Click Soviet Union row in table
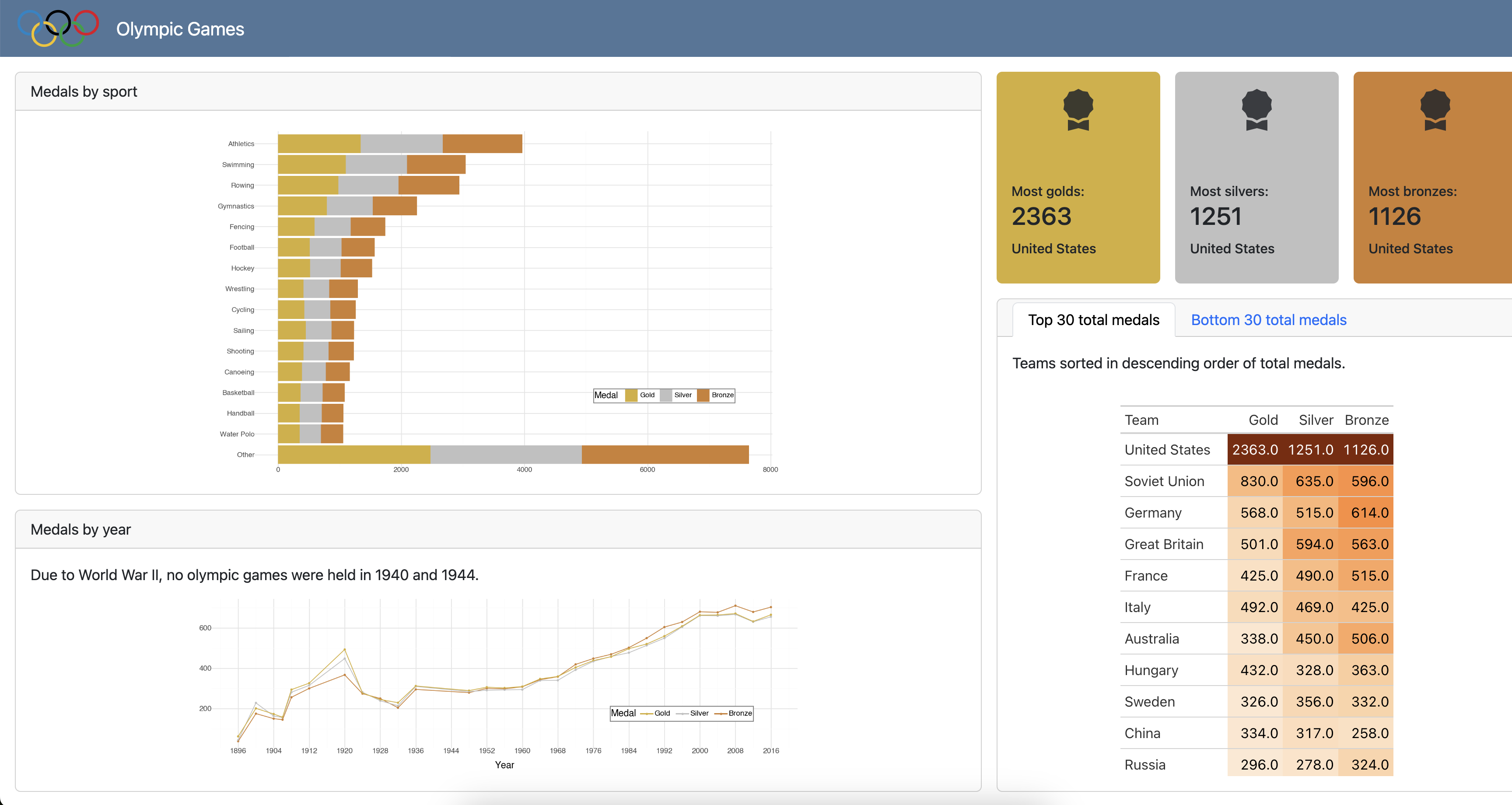 pos(1164,482)
